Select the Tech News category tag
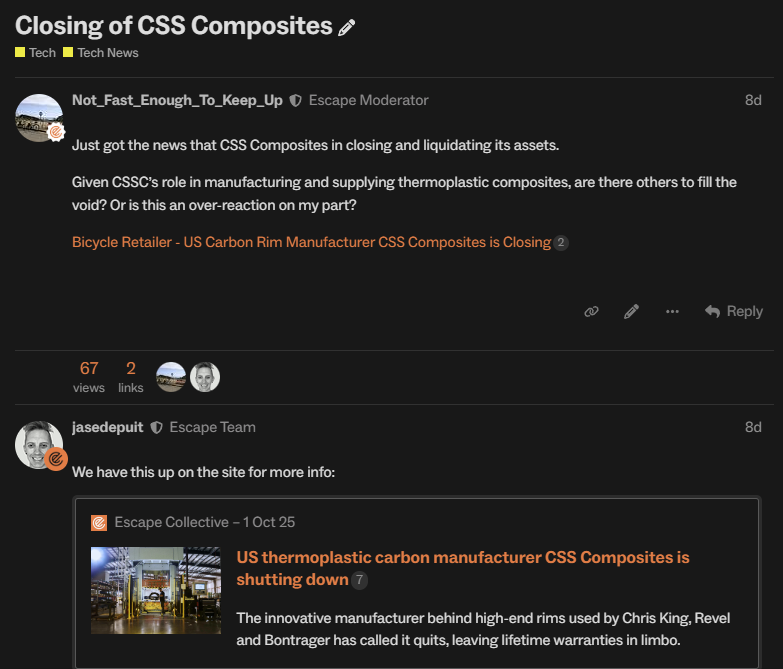783x669 pixels. pos(101,52)
